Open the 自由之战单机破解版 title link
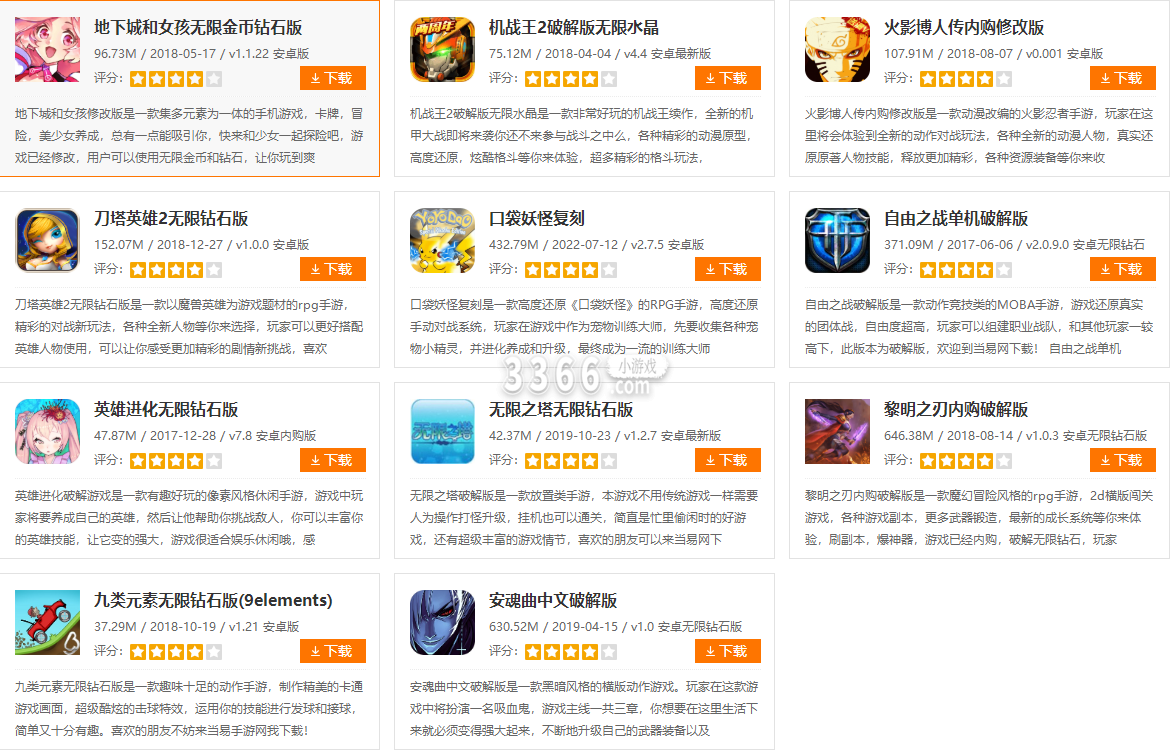1170x754 pixels. coord(956,219)
